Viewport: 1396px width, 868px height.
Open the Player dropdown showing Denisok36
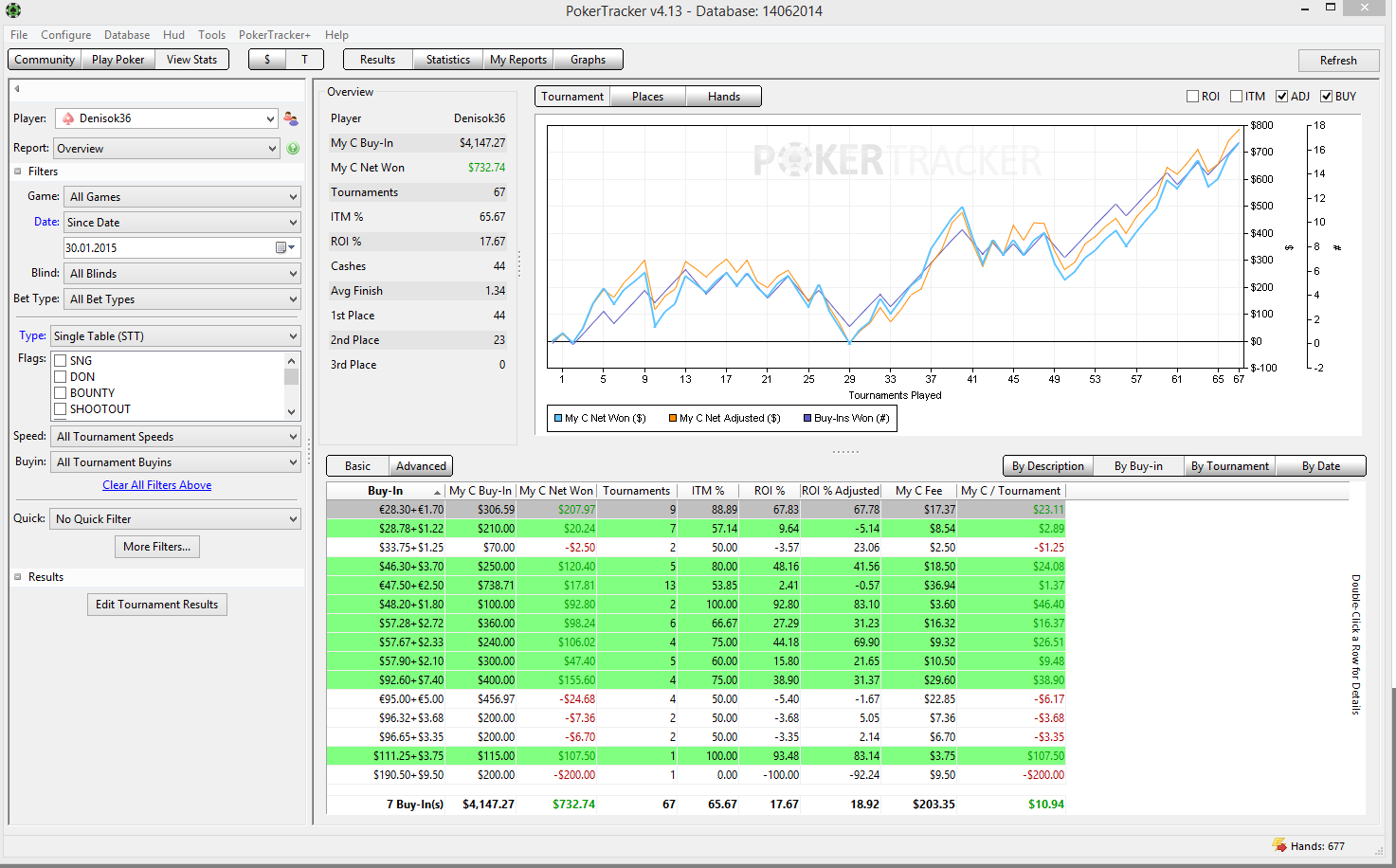(x=167, y=118)
